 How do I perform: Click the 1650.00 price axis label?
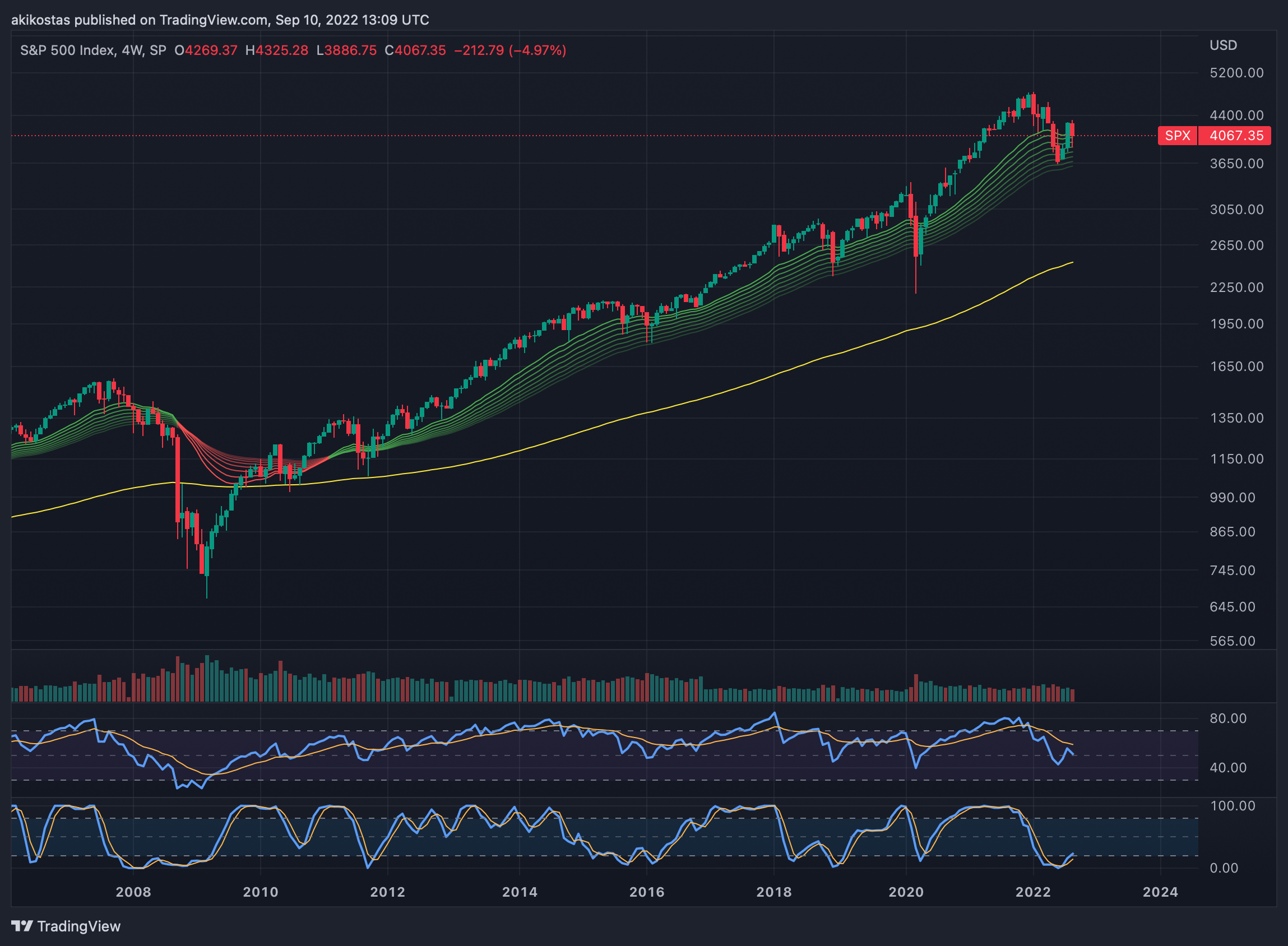point(1236,367)
